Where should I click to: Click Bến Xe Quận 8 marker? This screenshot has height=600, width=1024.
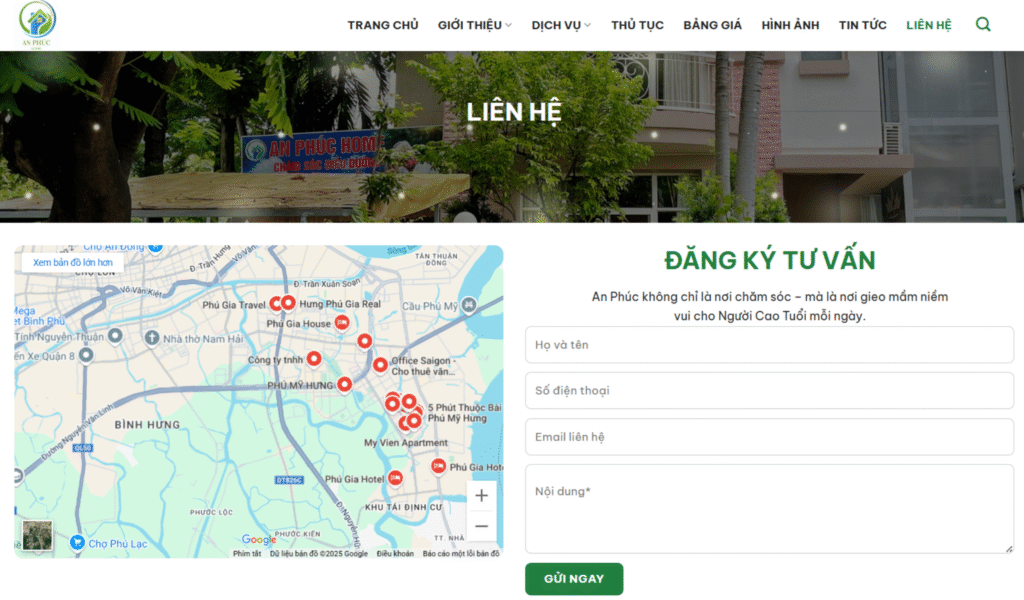86,355
